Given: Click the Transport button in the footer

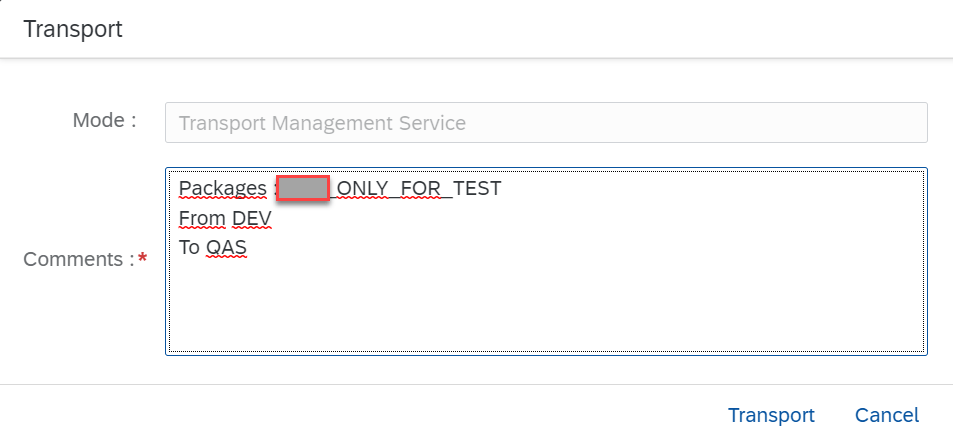Looking at the screenshot, I should 771,415.
